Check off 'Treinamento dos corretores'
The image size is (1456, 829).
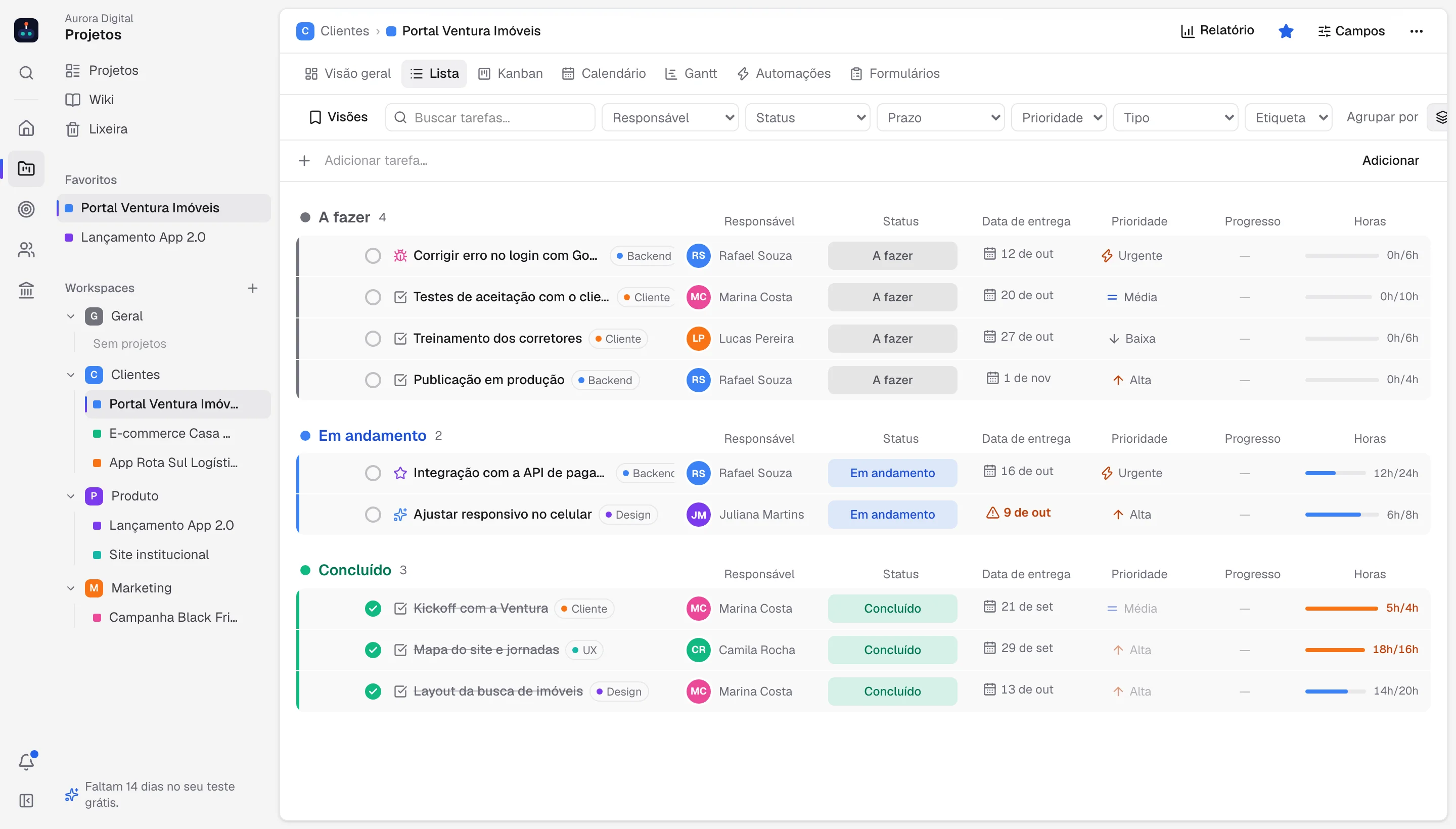coord(373,339)
